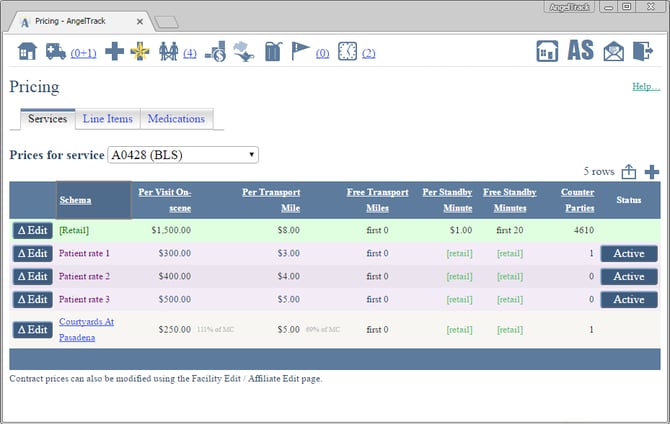The image size is (670, 424).
Task: Switch to the Line Items tab
Action: click(108, 119)
